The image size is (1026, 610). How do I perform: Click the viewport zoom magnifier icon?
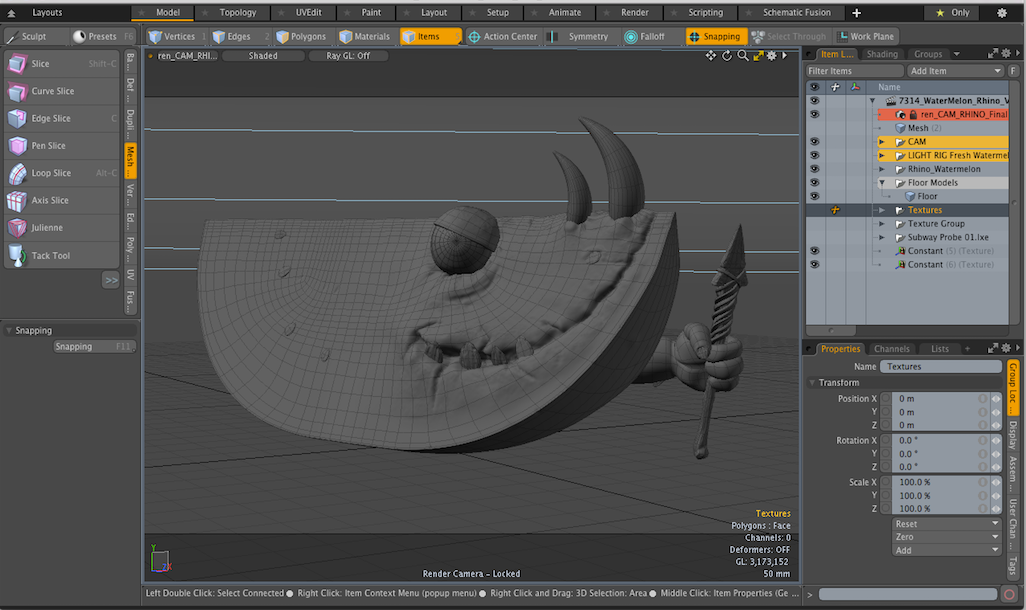(743, 56)
